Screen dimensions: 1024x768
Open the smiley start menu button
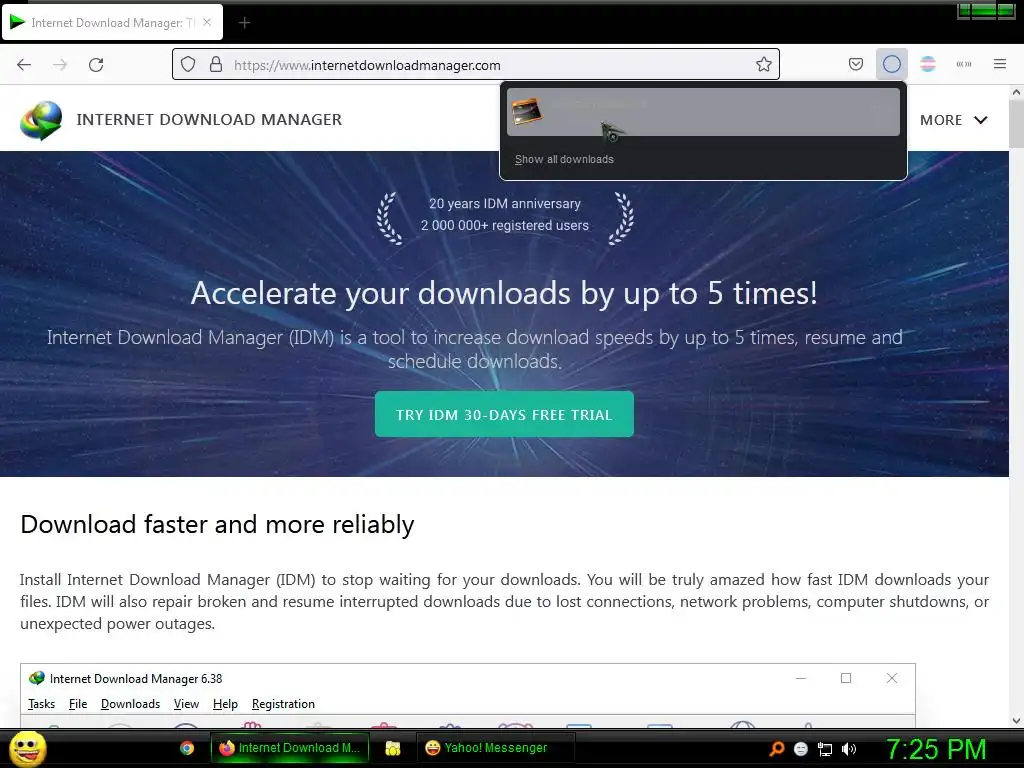tap(27, 748)
